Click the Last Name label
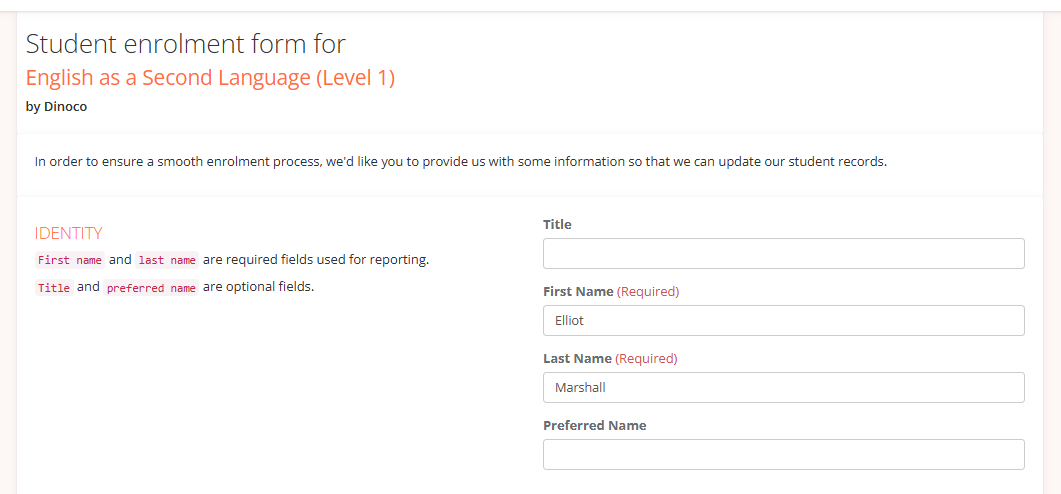The height and width of the screenshot is (494, 1061). [x=577, y=359]
